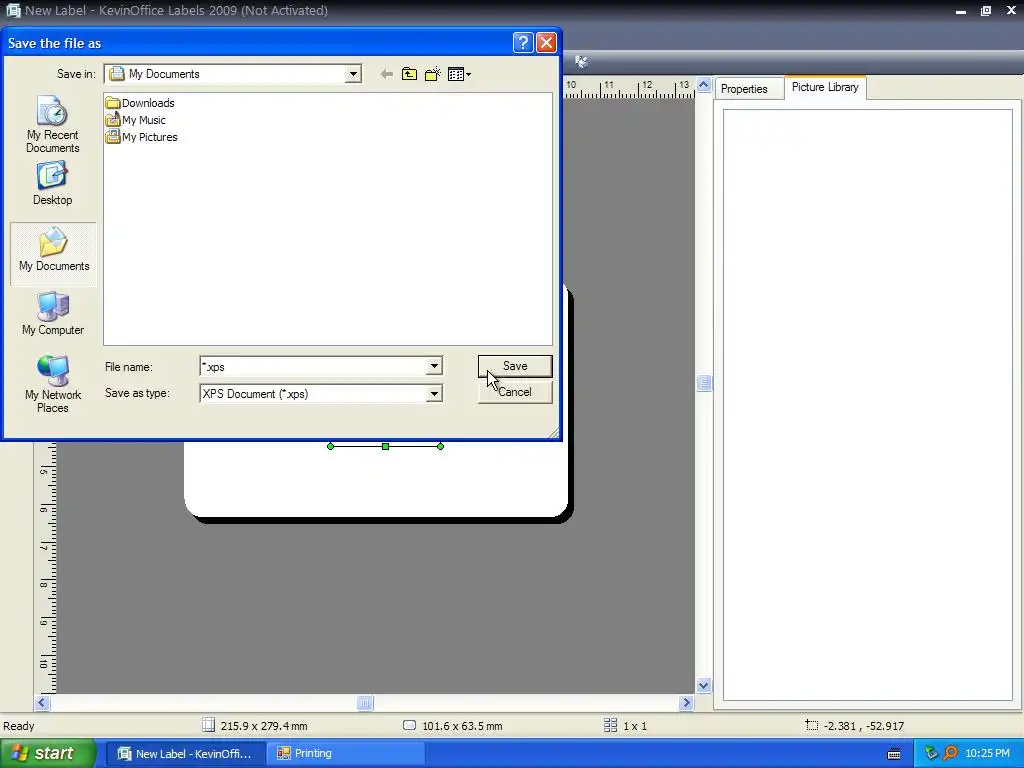This screenshot has width=1024, height=768.
Task: Click the canvas vertical scrollbar down arrow
Action: coord(703,685)
